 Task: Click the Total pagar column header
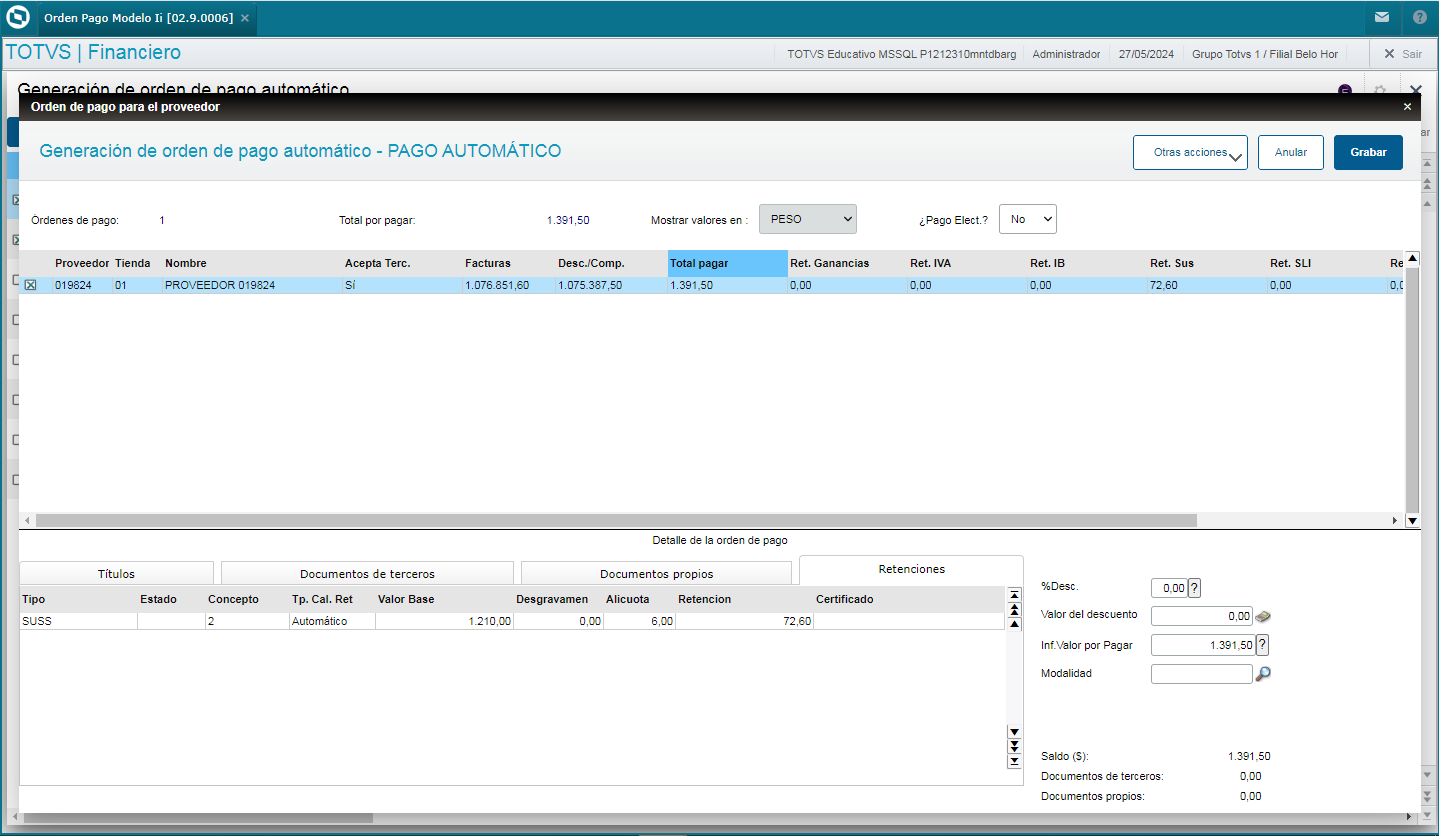pyautogui.click(x=728, y=263)
